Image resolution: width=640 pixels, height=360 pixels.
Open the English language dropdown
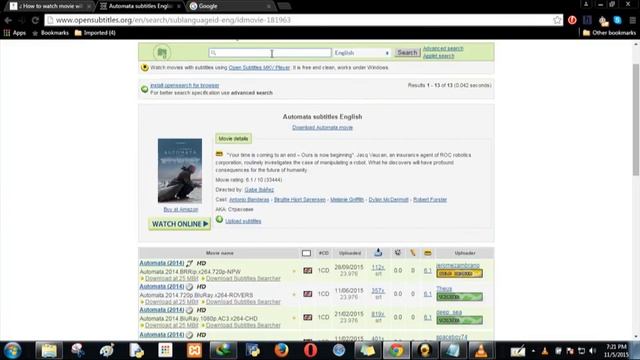coord(362,53)
